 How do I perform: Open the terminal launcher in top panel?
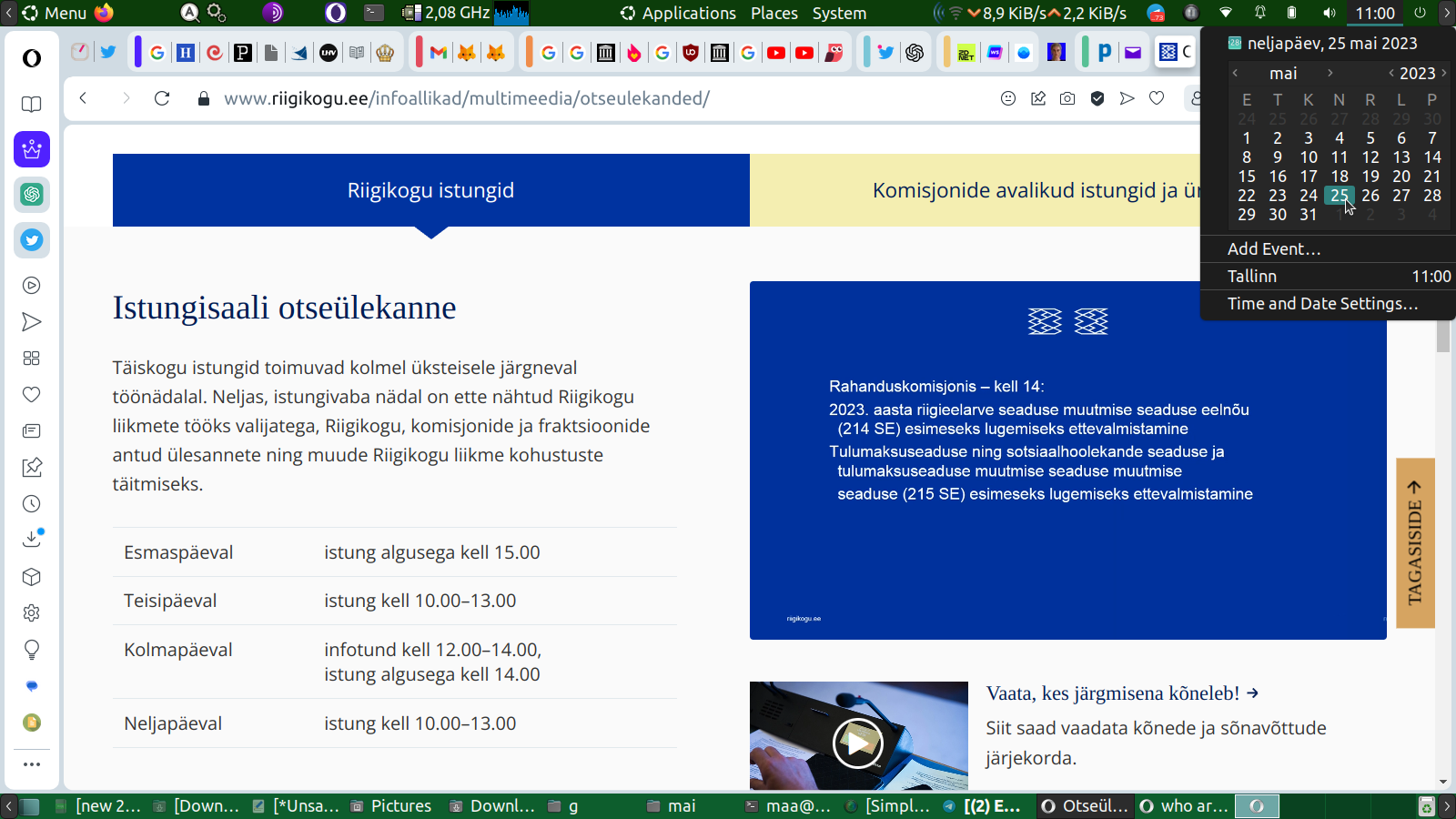tap(374, 13)
